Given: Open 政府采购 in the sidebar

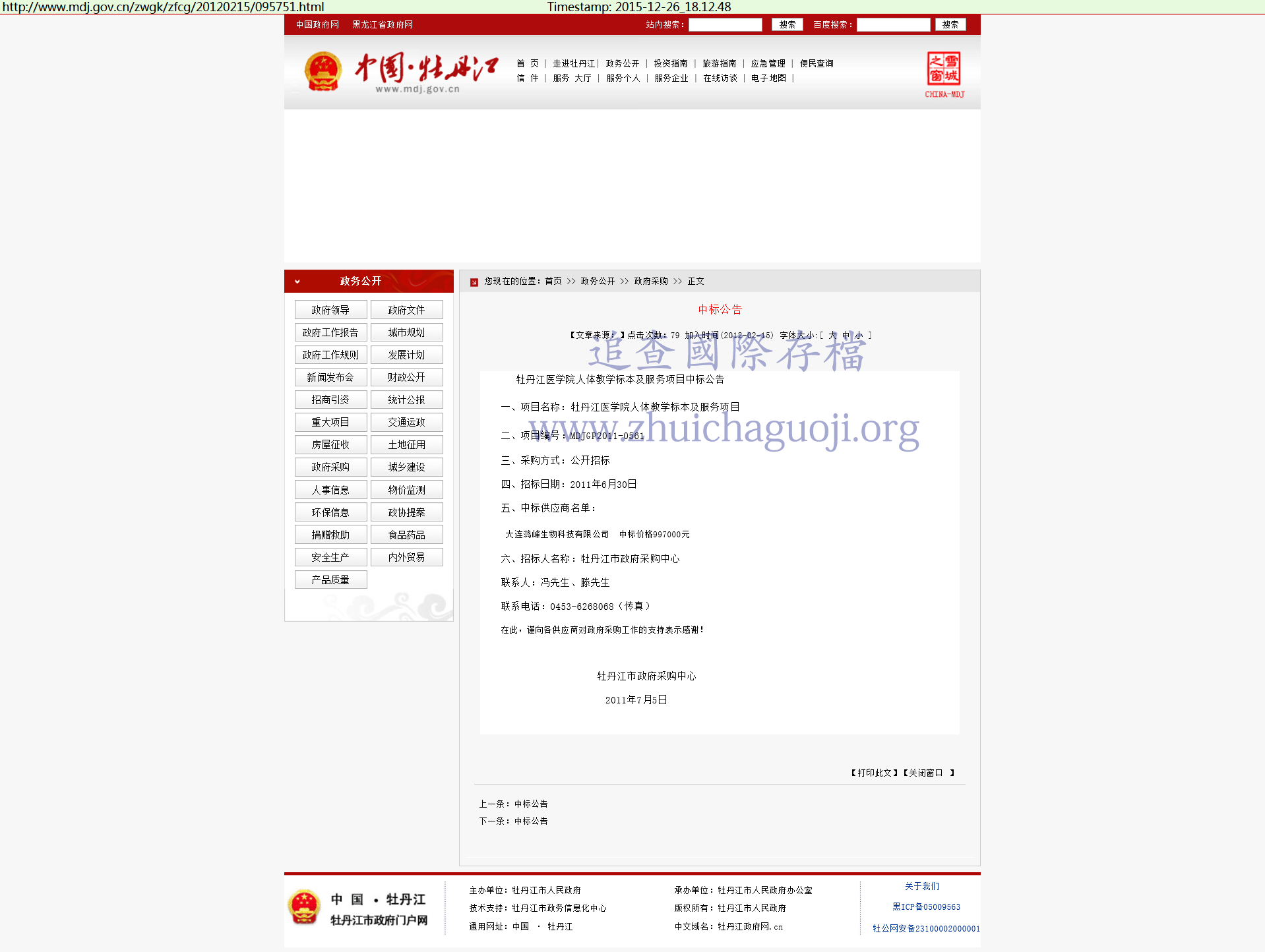Looking at the screenshot, I should pos(330,467).
